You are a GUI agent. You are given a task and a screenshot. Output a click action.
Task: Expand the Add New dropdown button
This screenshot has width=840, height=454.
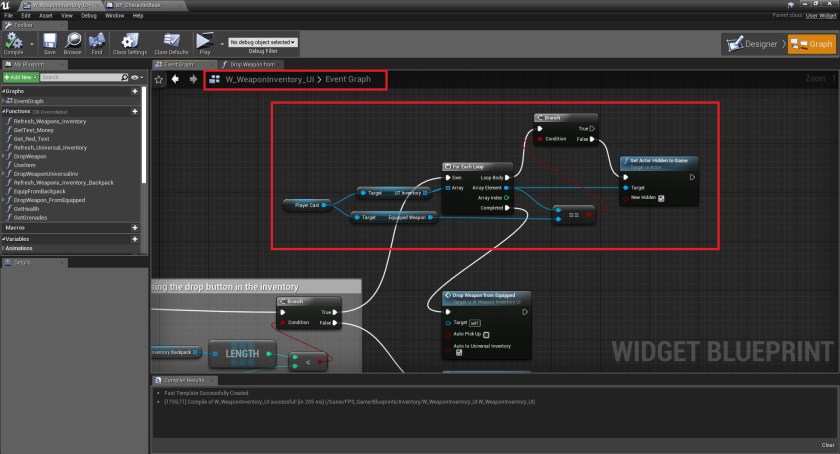coord(21,77)
